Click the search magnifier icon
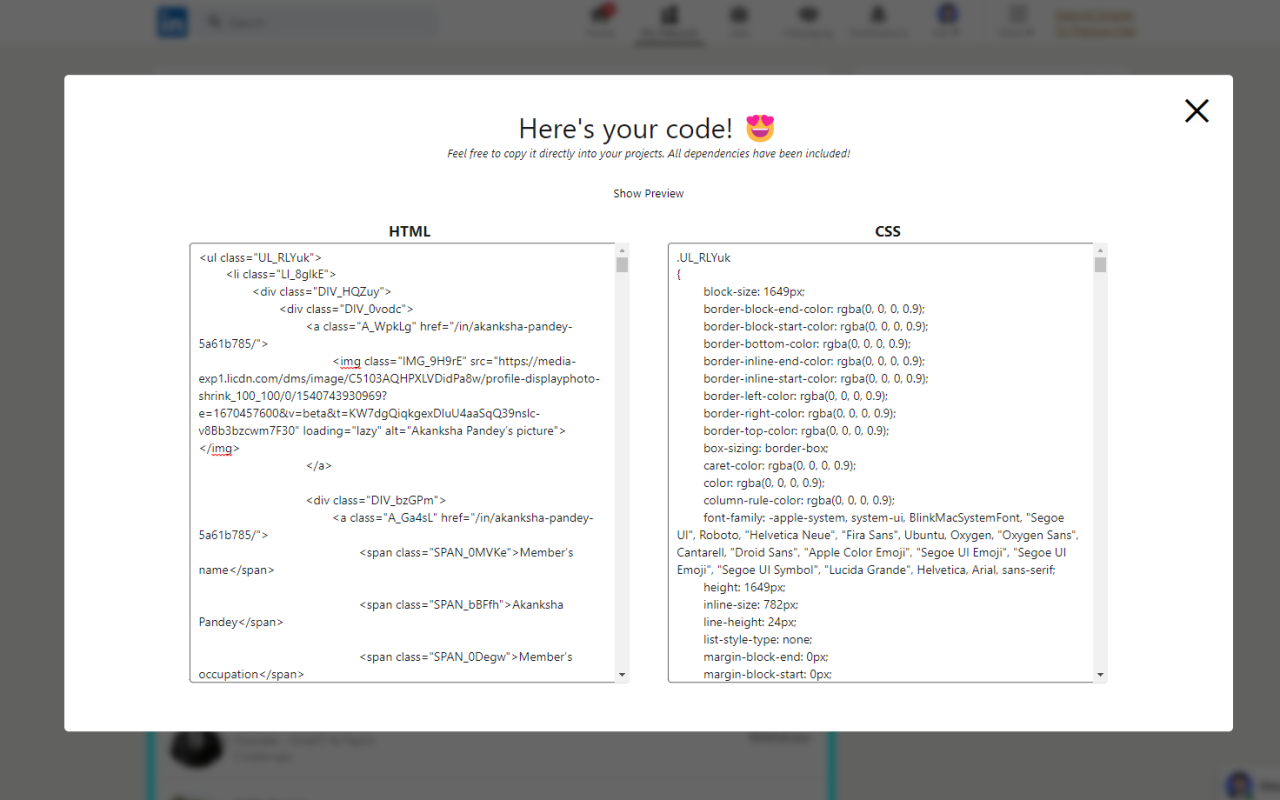 (x=215, y=21)
